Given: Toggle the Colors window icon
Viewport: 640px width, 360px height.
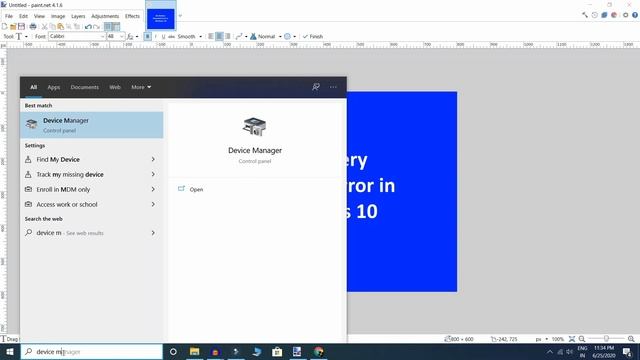Looking at the screenshot, I should (x=614, y=15).
